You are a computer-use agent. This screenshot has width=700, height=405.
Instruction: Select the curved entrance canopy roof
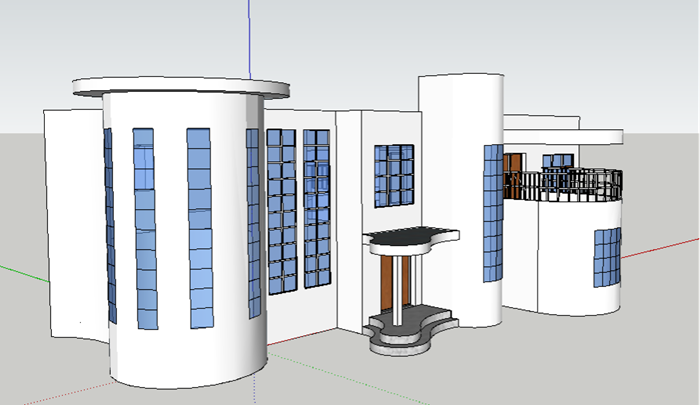click(412, 237)
